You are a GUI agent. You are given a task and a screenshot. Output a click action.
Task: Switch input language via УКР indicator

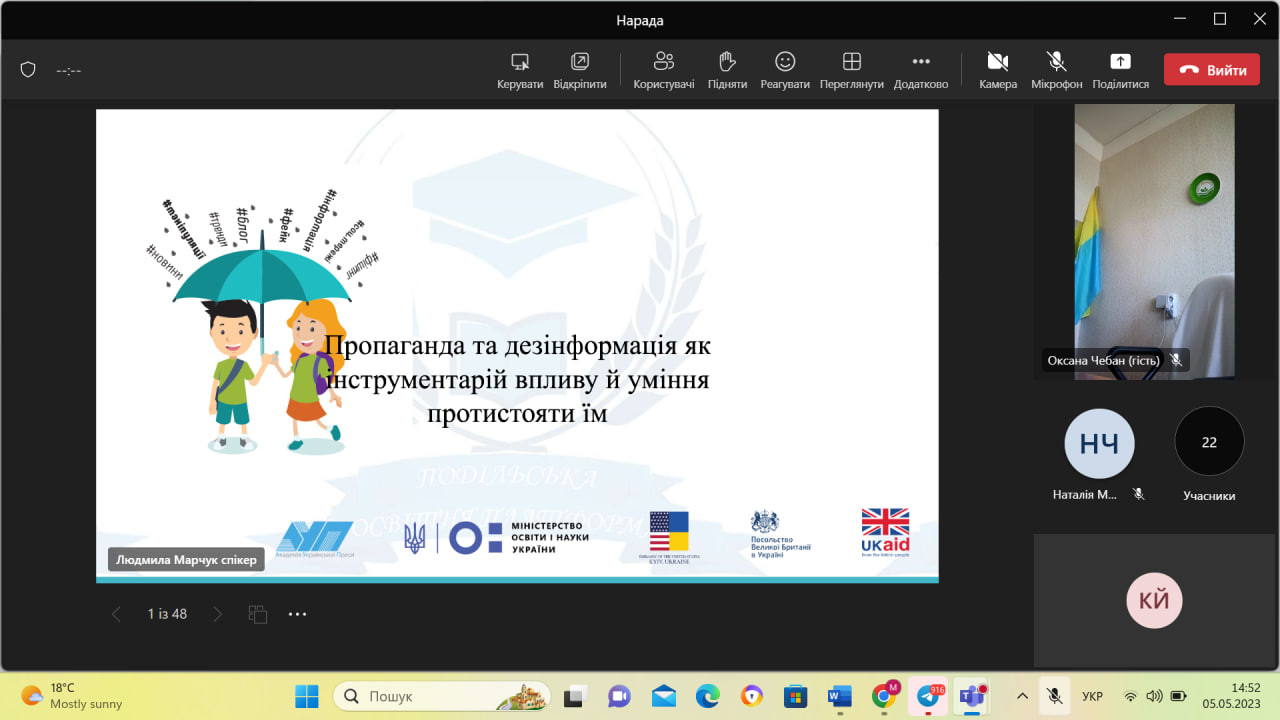point(1092,696)
